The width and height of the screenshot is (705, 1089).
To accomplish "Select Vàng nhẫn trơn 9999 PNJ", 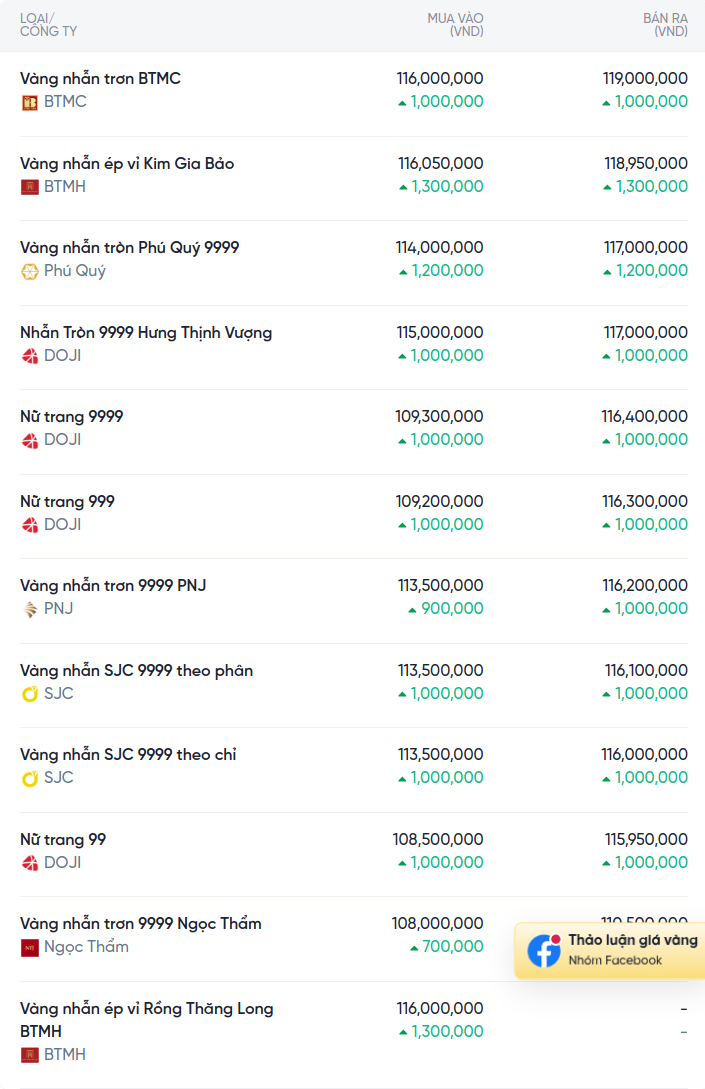I will click(113, 585).
